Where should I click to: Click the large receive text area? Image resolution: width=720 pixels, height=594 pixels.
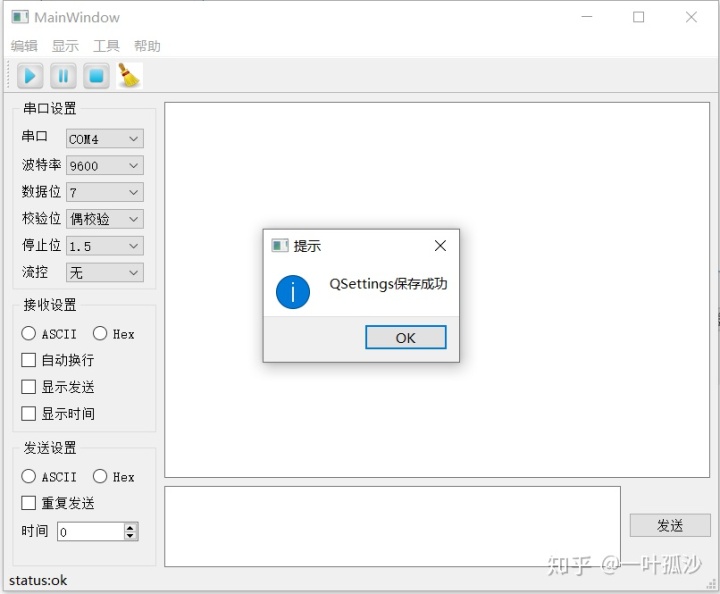tap(437, 290)
